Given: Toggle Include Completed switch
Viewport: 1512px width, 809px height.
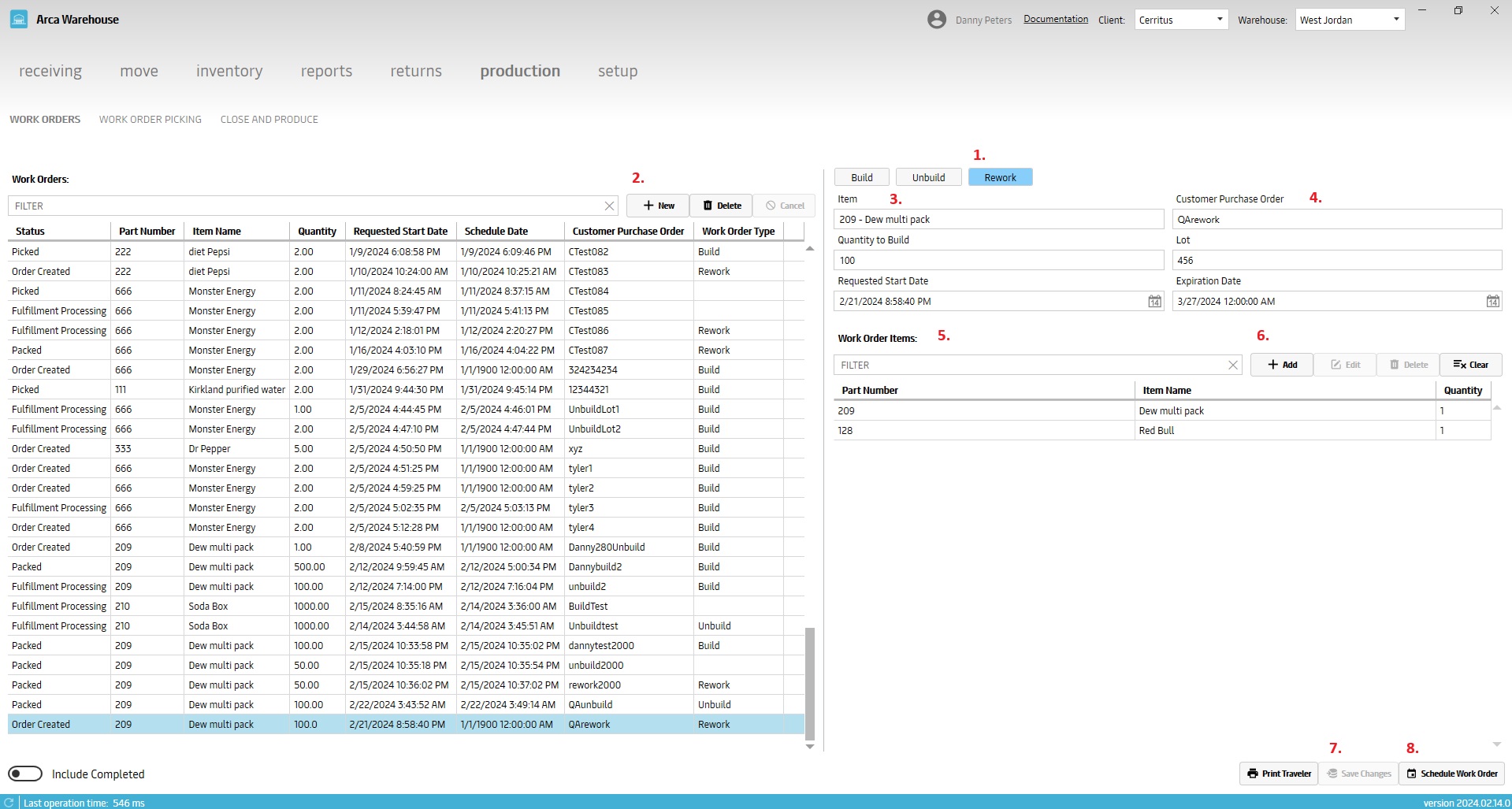Looking at the screenshot, I should pyautogui.click(x=25, y=774).
